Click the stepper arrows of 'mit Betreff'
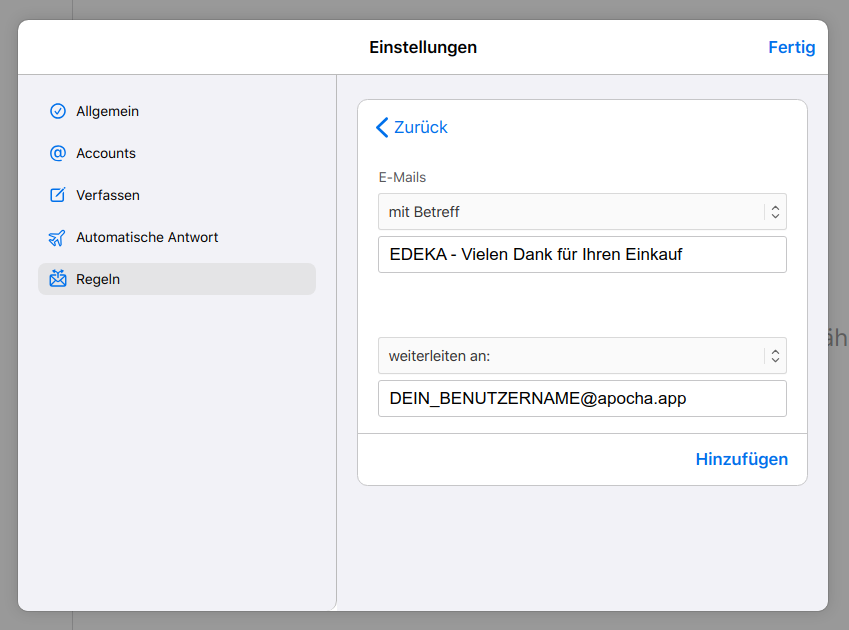 (775, 212)
